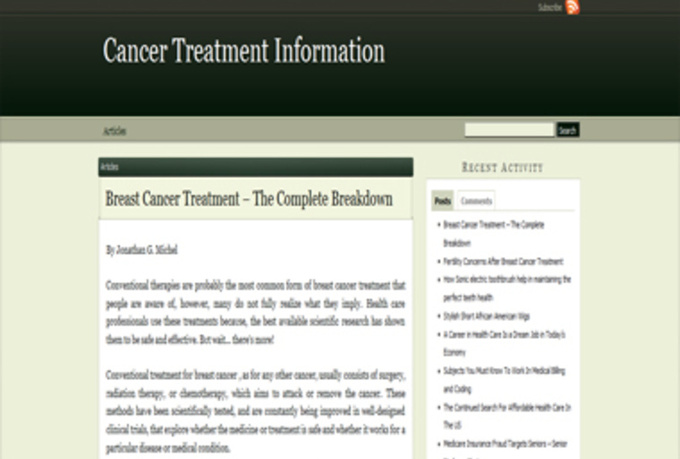680x459 pixels.
Task: Select Articles in the navigation bar
Action: tap(114, 131)
